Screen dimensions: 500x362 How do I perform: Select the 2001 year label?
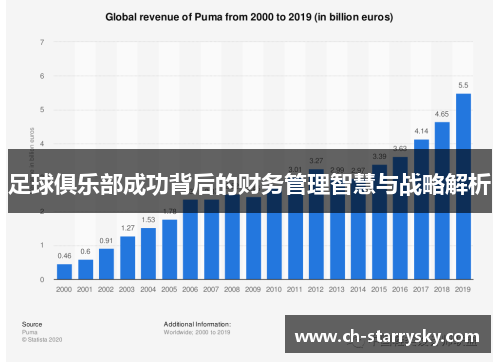pos(85,289)
